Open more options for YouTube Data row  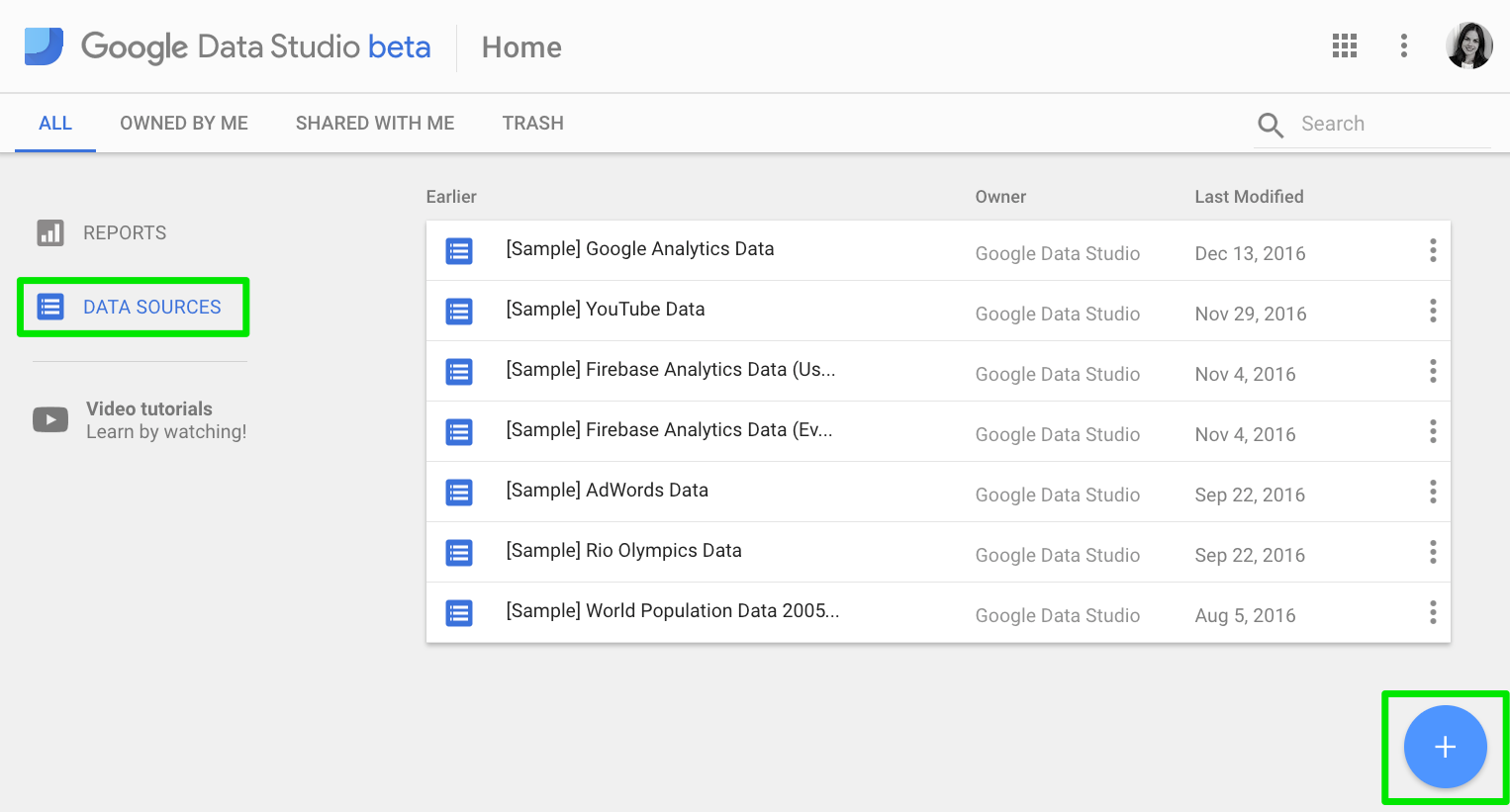[x=1433, y=312]
